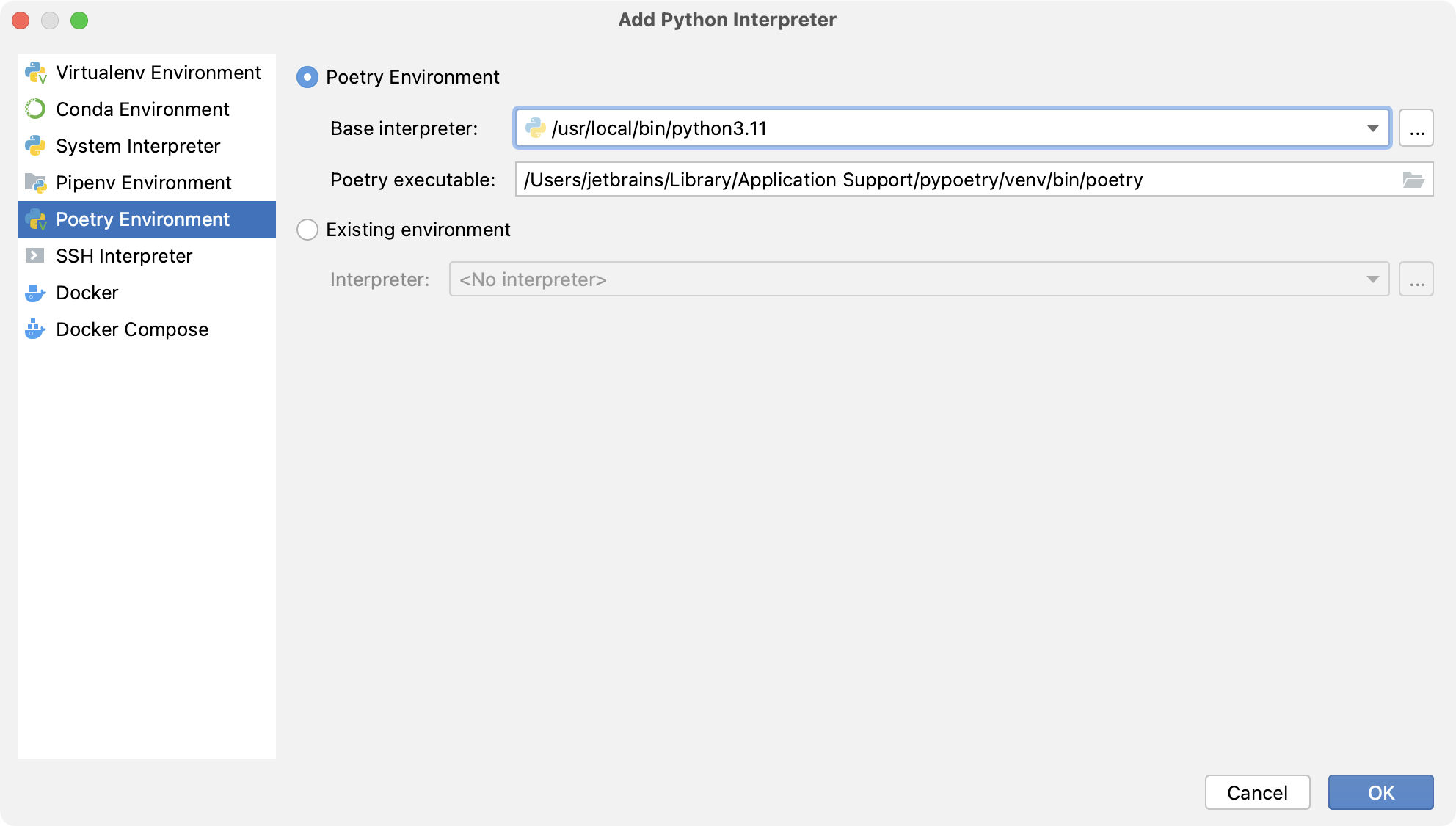
Task: Expand the Base interpreter dropdown arrow
Action: point(1372,128)
